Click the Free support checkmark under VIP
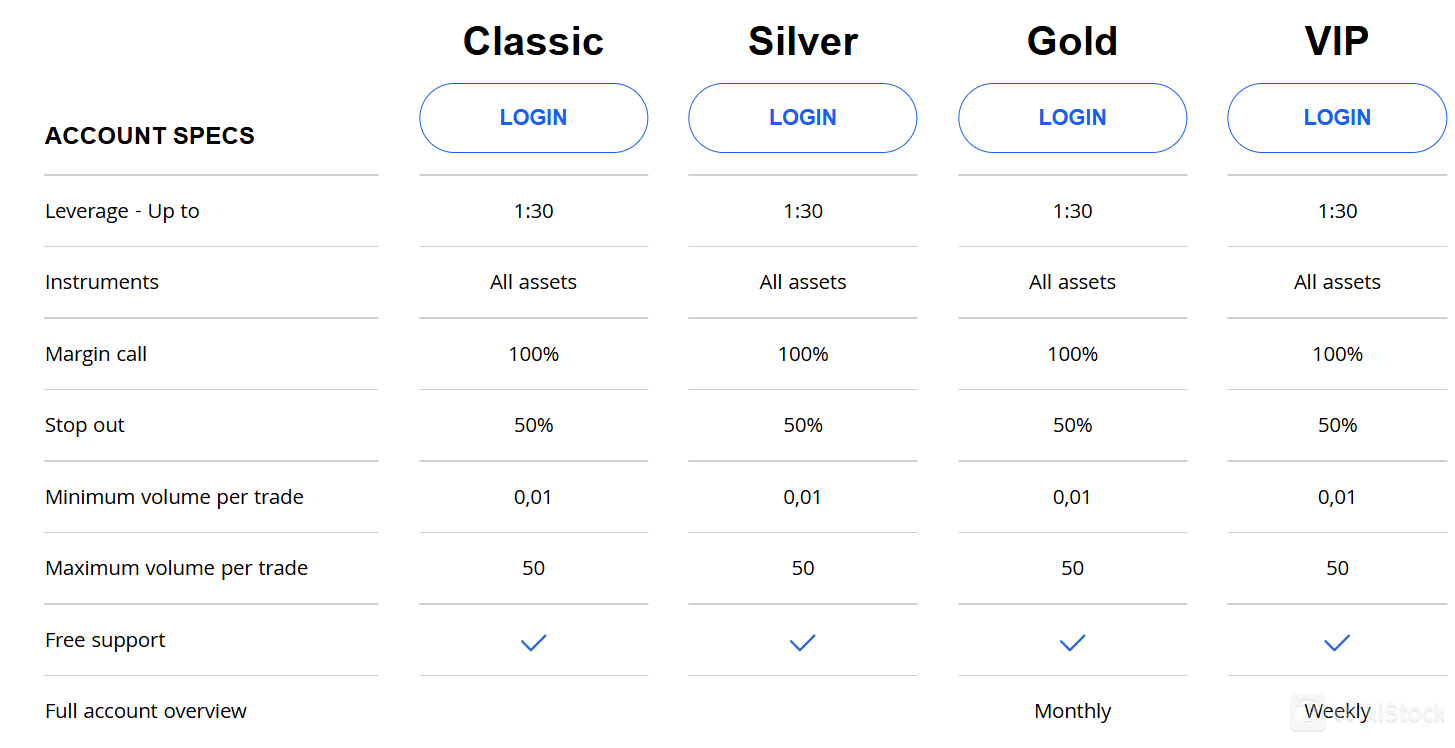Viewport: 1455px width, 748px height. click(x=1337, y=643)
